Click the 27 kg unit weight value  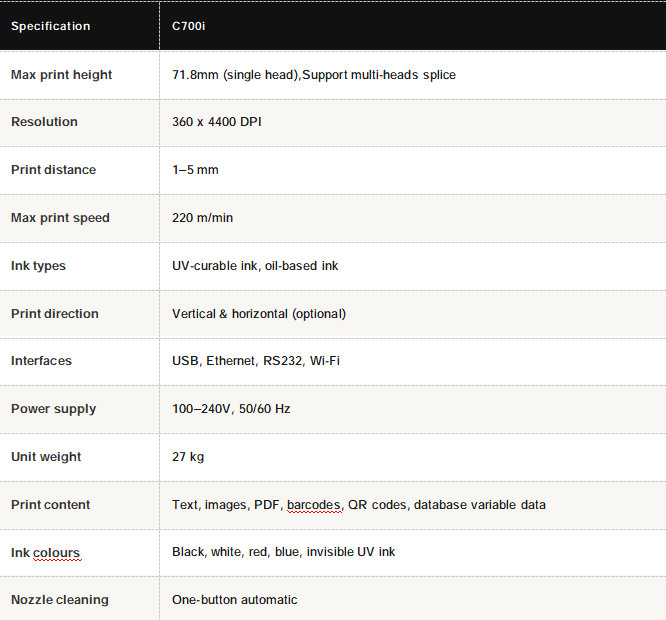pos(188,457)
